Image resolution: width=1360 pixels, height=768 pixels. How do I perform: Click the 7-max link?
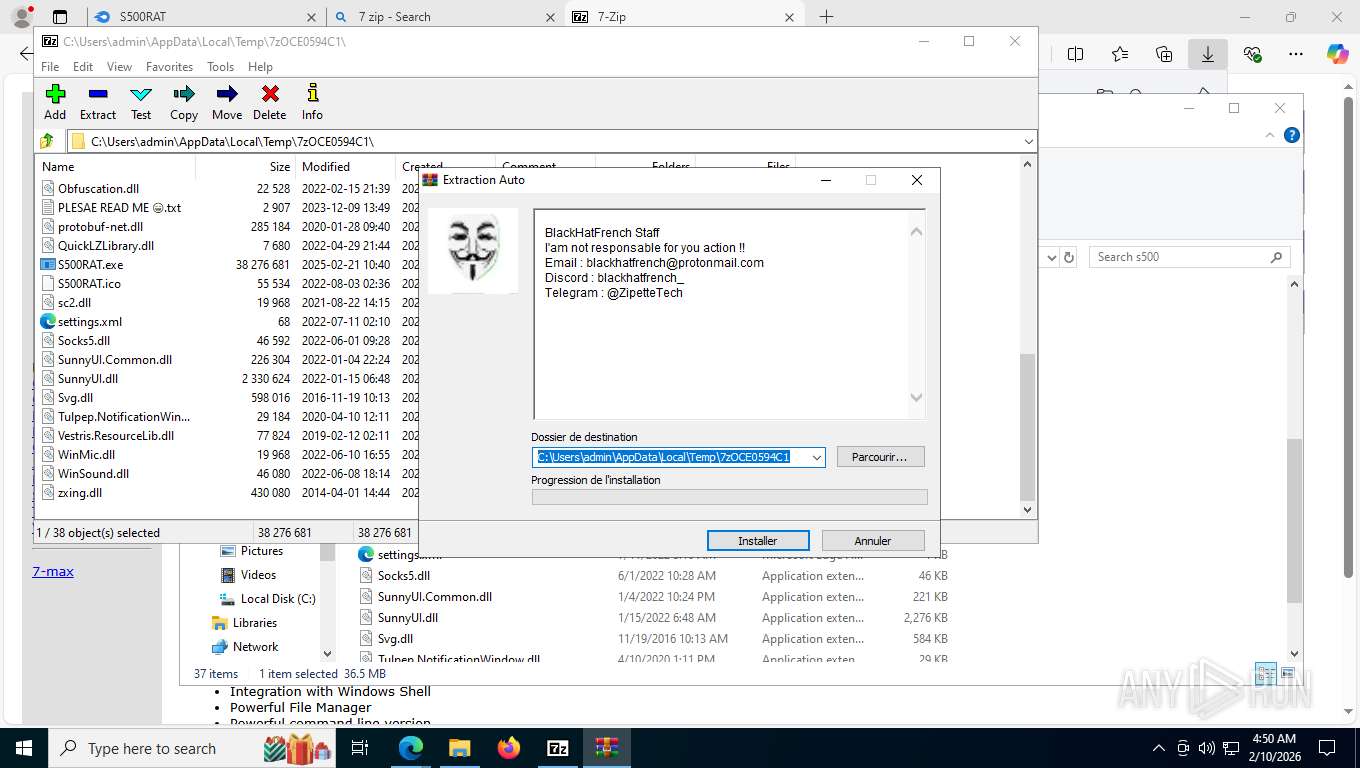pos(53,572)
